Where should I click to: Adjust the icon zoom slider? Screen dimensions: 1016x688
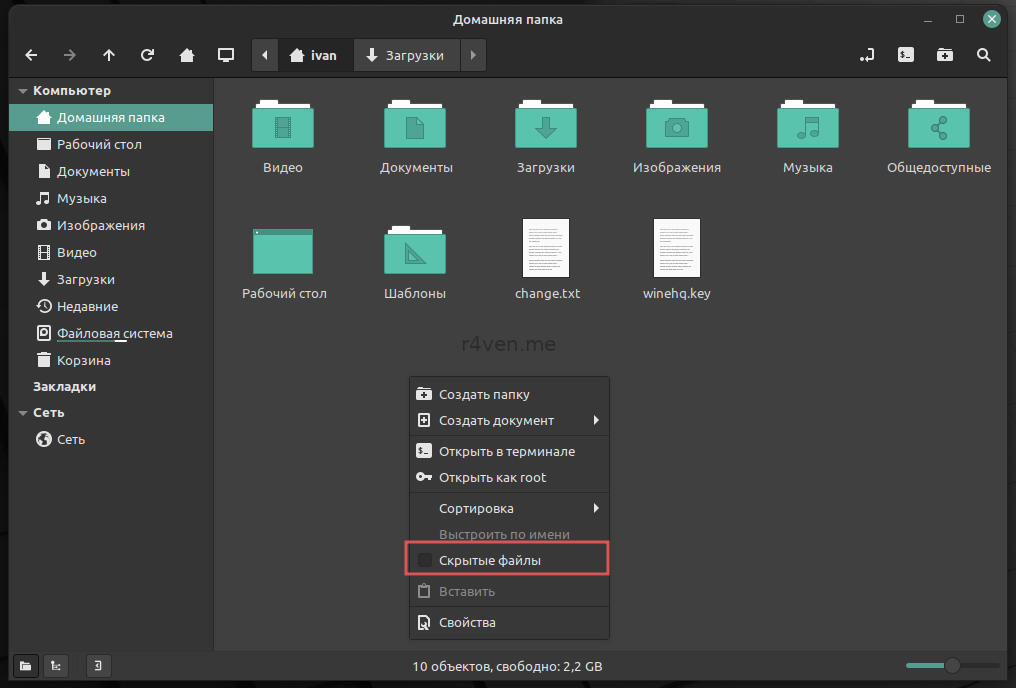[x=952, y=665]
